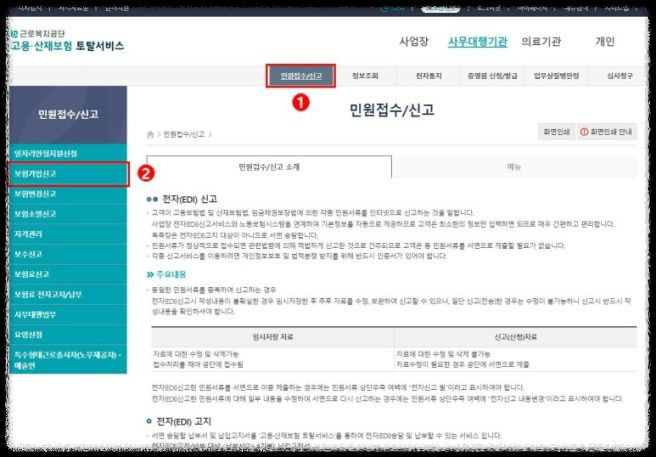Click the 민원접수/신고 breadcrumb link
The height and width of the screenshot is (457, 656).
click(184, 134)
